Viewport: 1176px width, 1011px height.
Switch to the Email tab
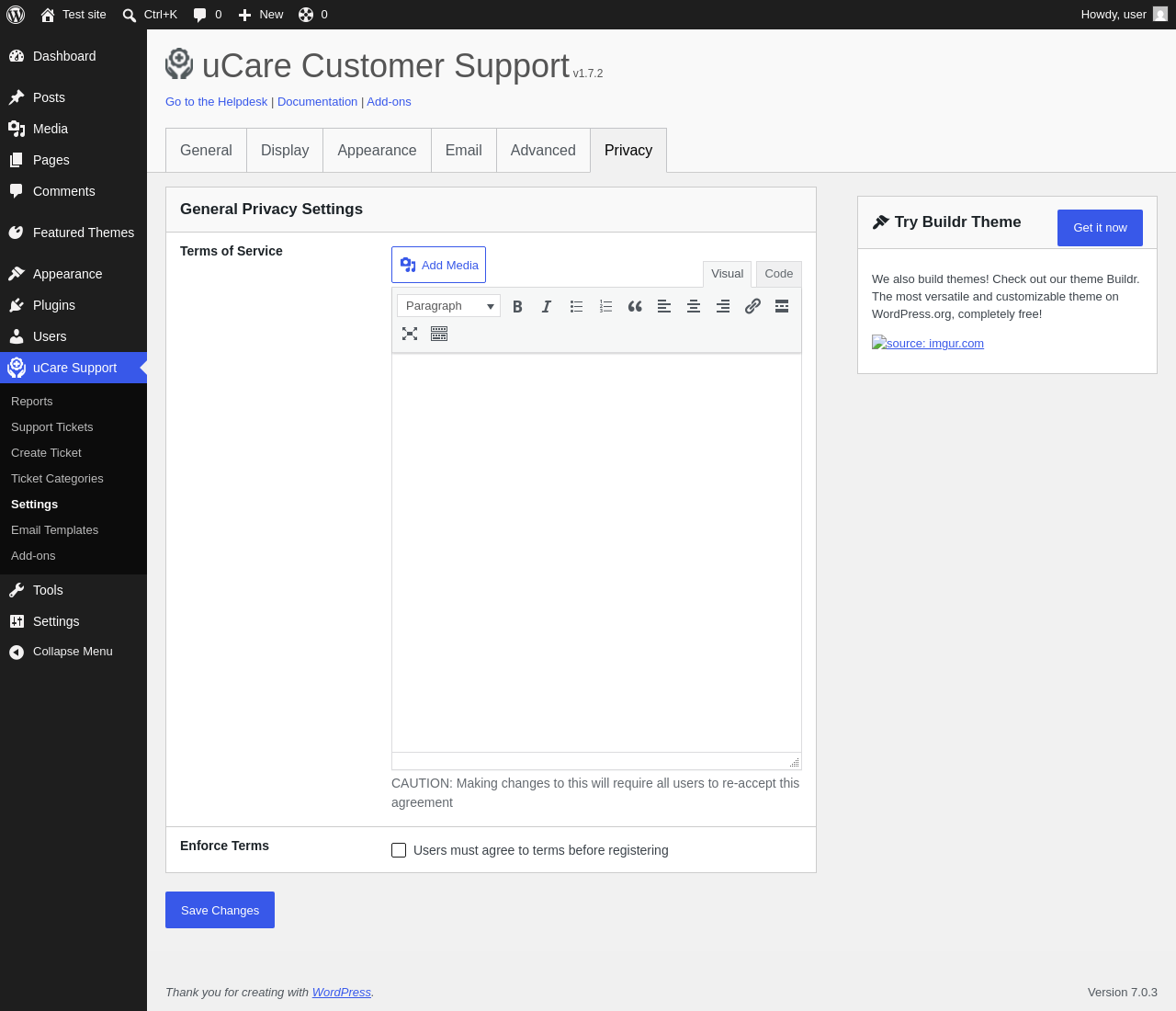point(464,150)
